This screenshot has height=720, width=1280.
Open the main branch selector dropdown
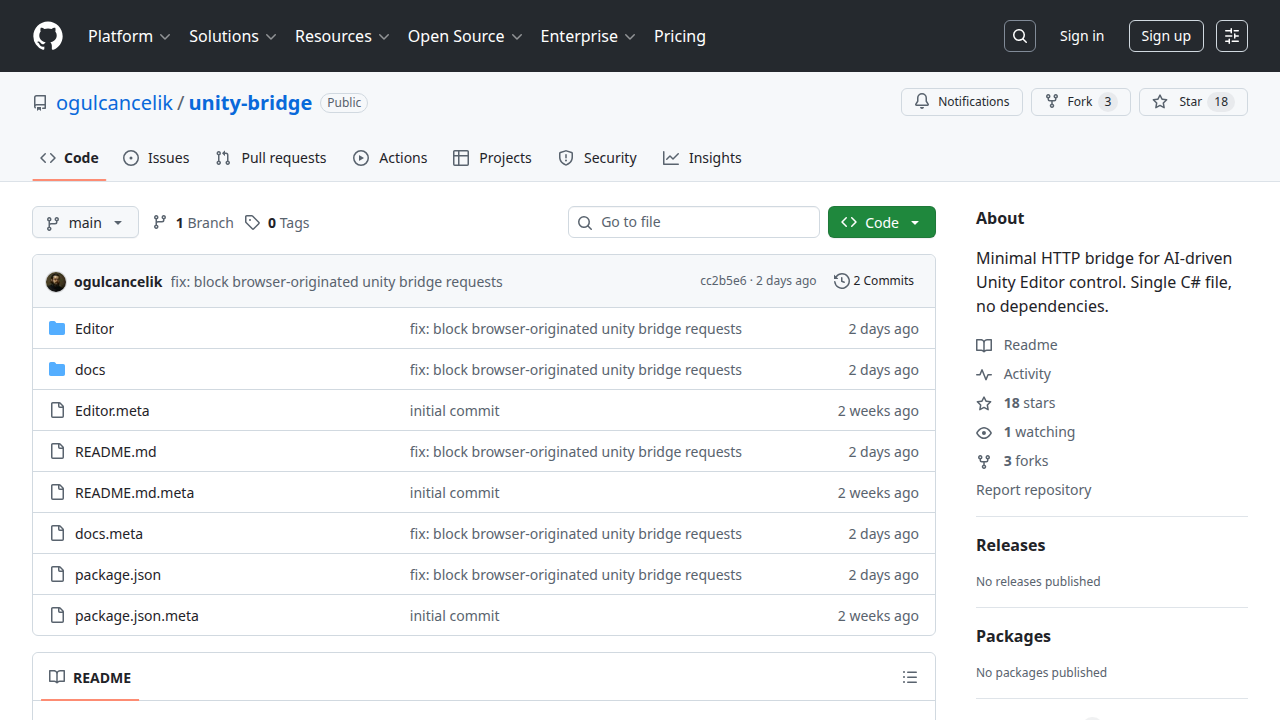click(85, 222)
